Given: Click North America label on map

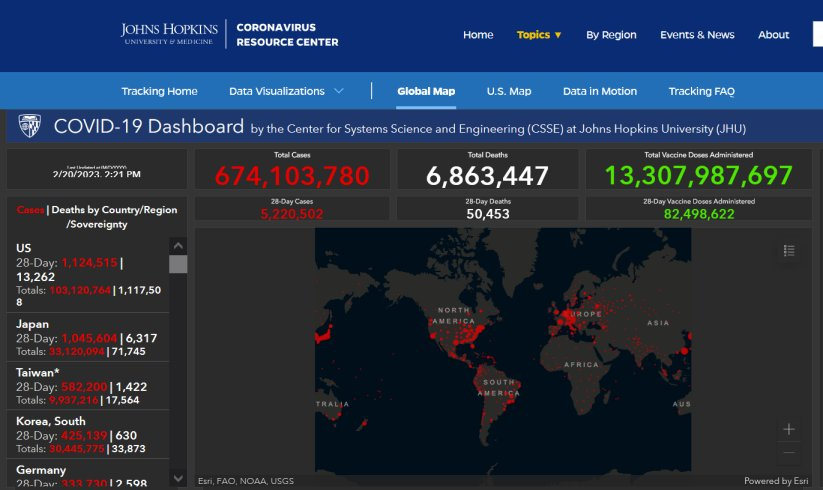Looking at the screenshot, I should [454, 315].
